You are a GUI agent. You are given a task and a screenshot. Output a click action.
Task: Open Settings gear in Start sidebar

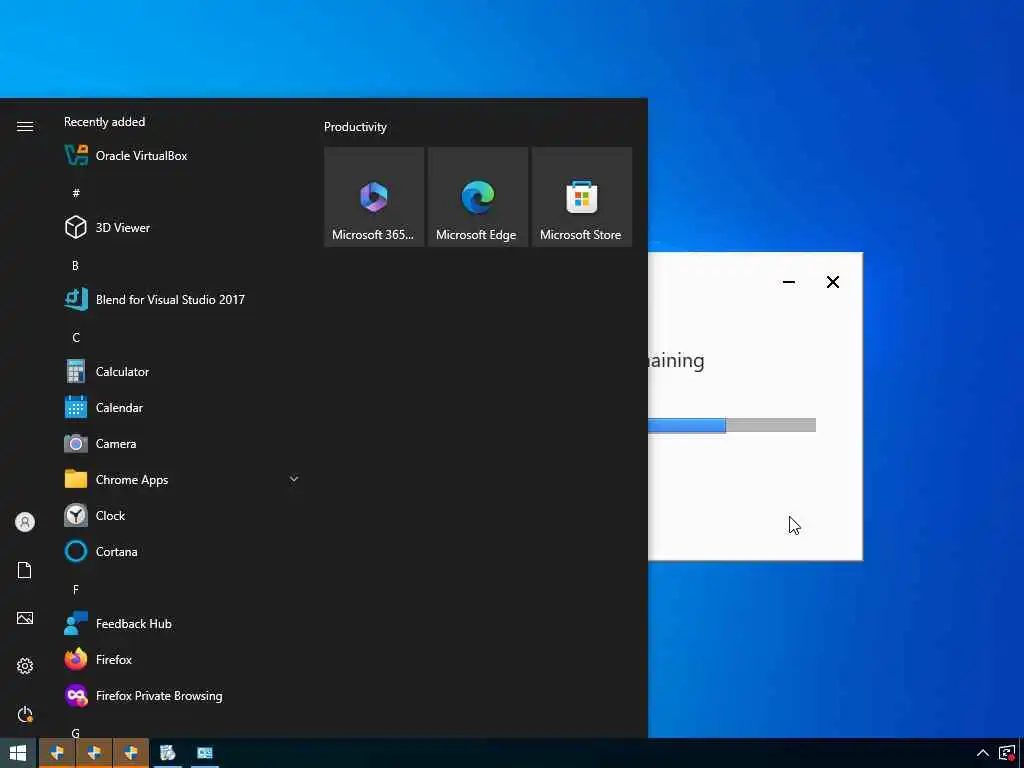(x=25, y=666)
